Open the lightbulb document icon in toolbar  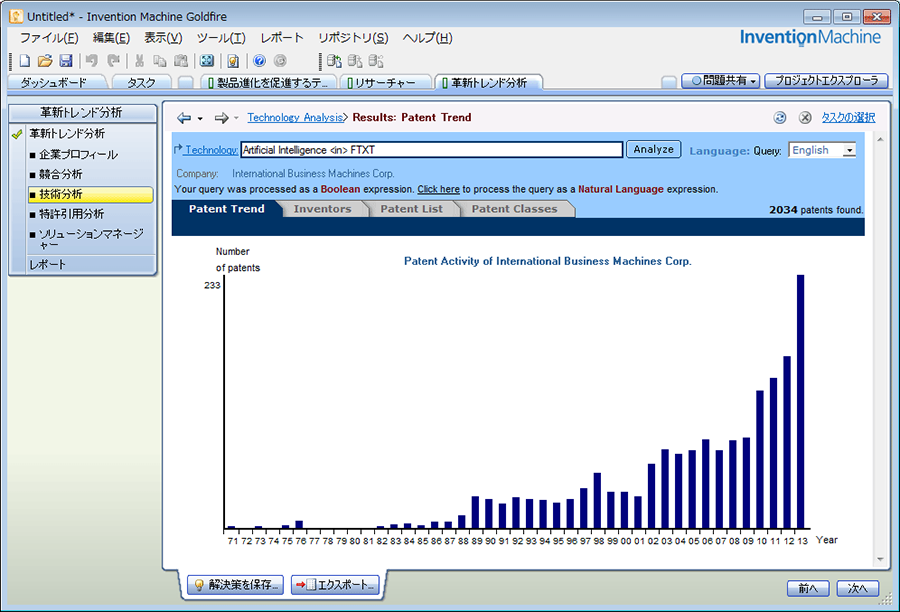pyautogui.click(x=233, y=61)
